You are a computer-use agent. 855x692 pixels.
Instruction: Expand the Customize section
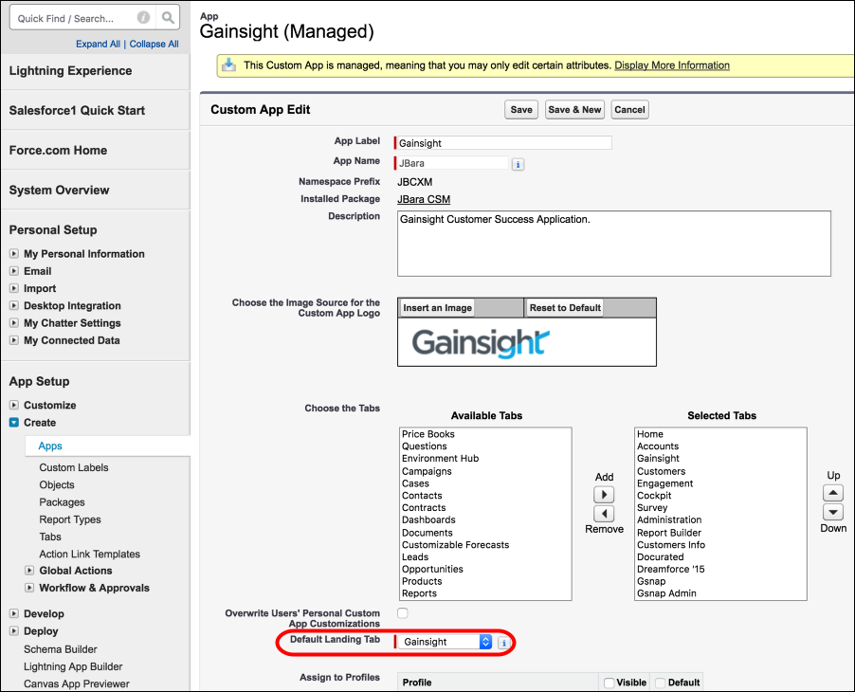(14, 405)
